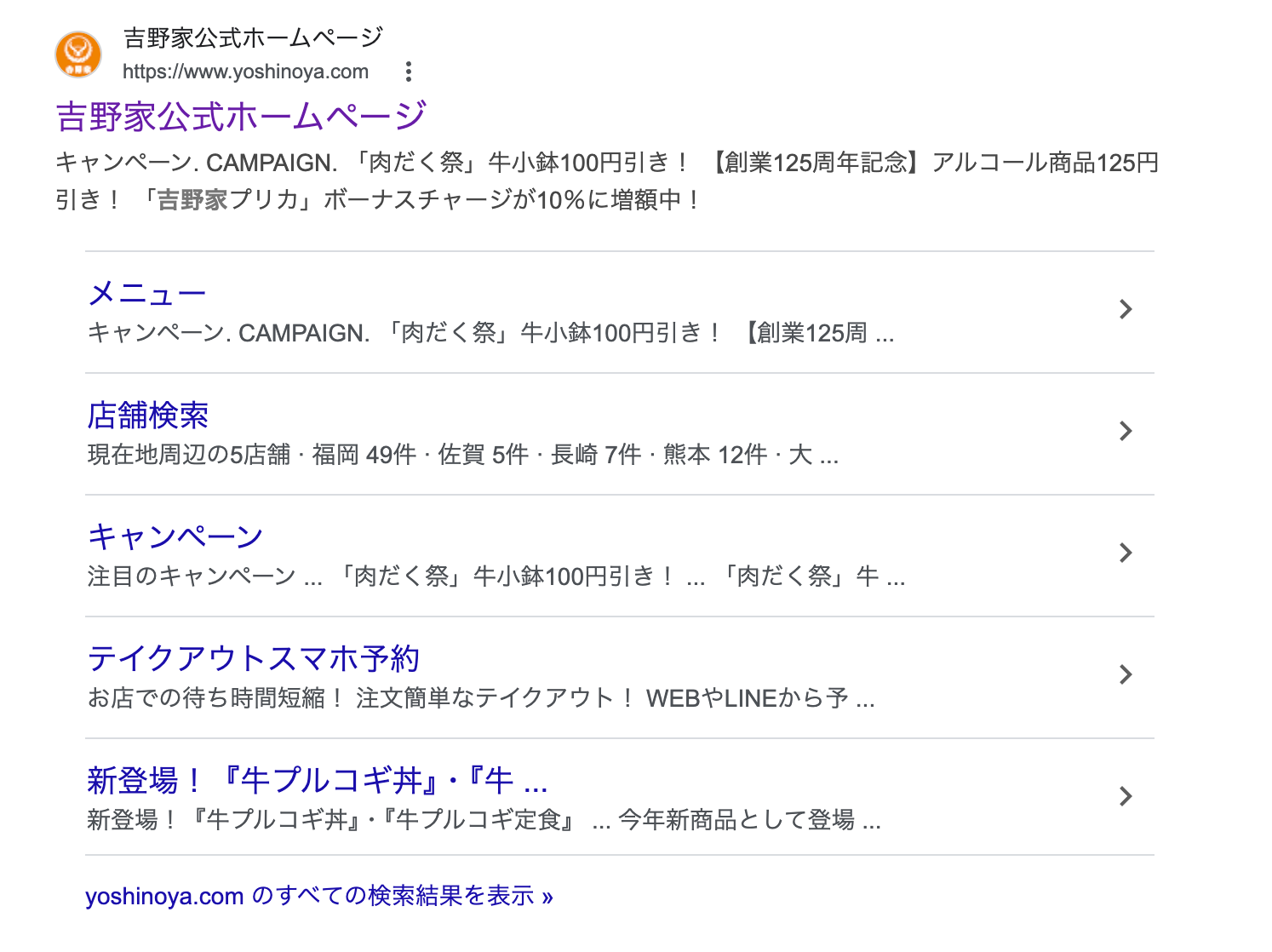Open the 新登場！『牛プルコギ丼』 sitelink

click(x=317, y=781)
